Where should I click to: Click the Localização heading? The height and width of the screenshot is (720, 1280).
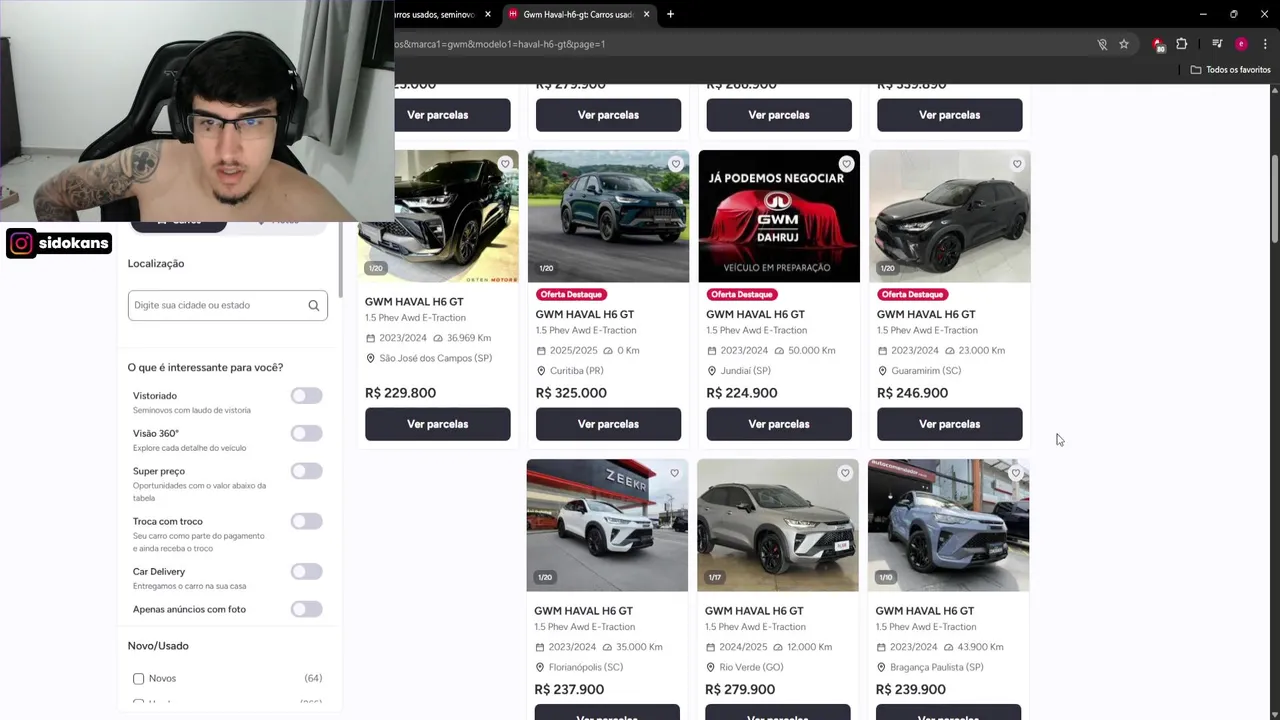[156, 264]
